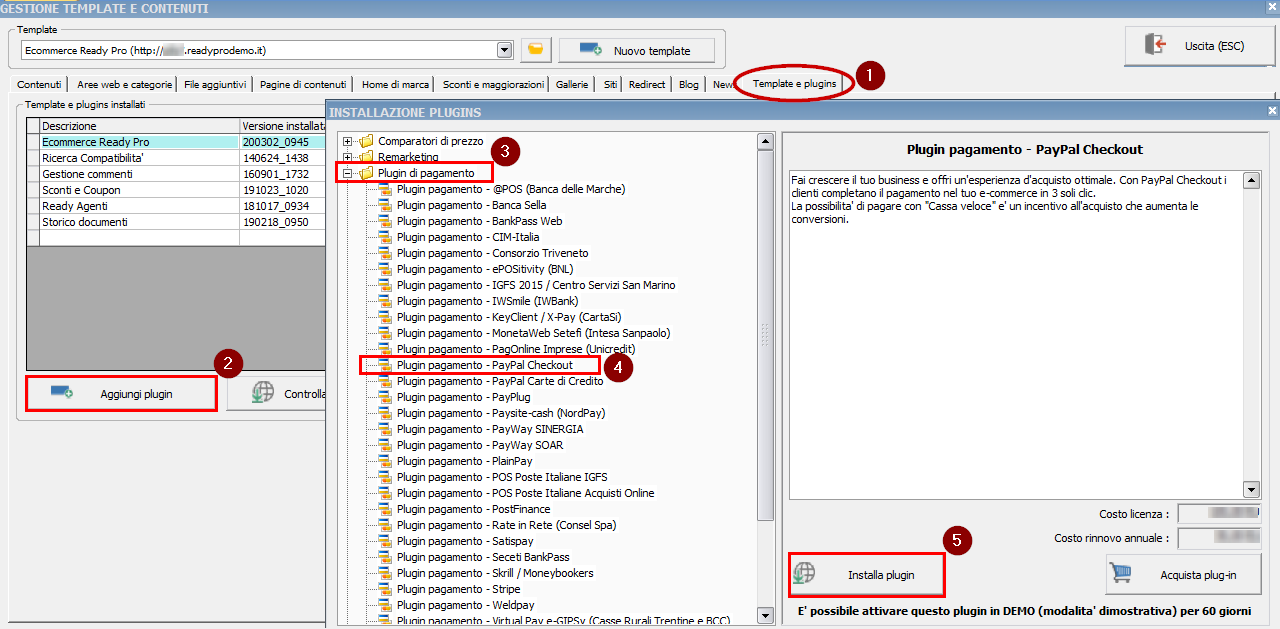Image resolution: width=1280 pixels, height=629 pixels.
Task: Click the Descrizione column header
Action: pos(139,126)
